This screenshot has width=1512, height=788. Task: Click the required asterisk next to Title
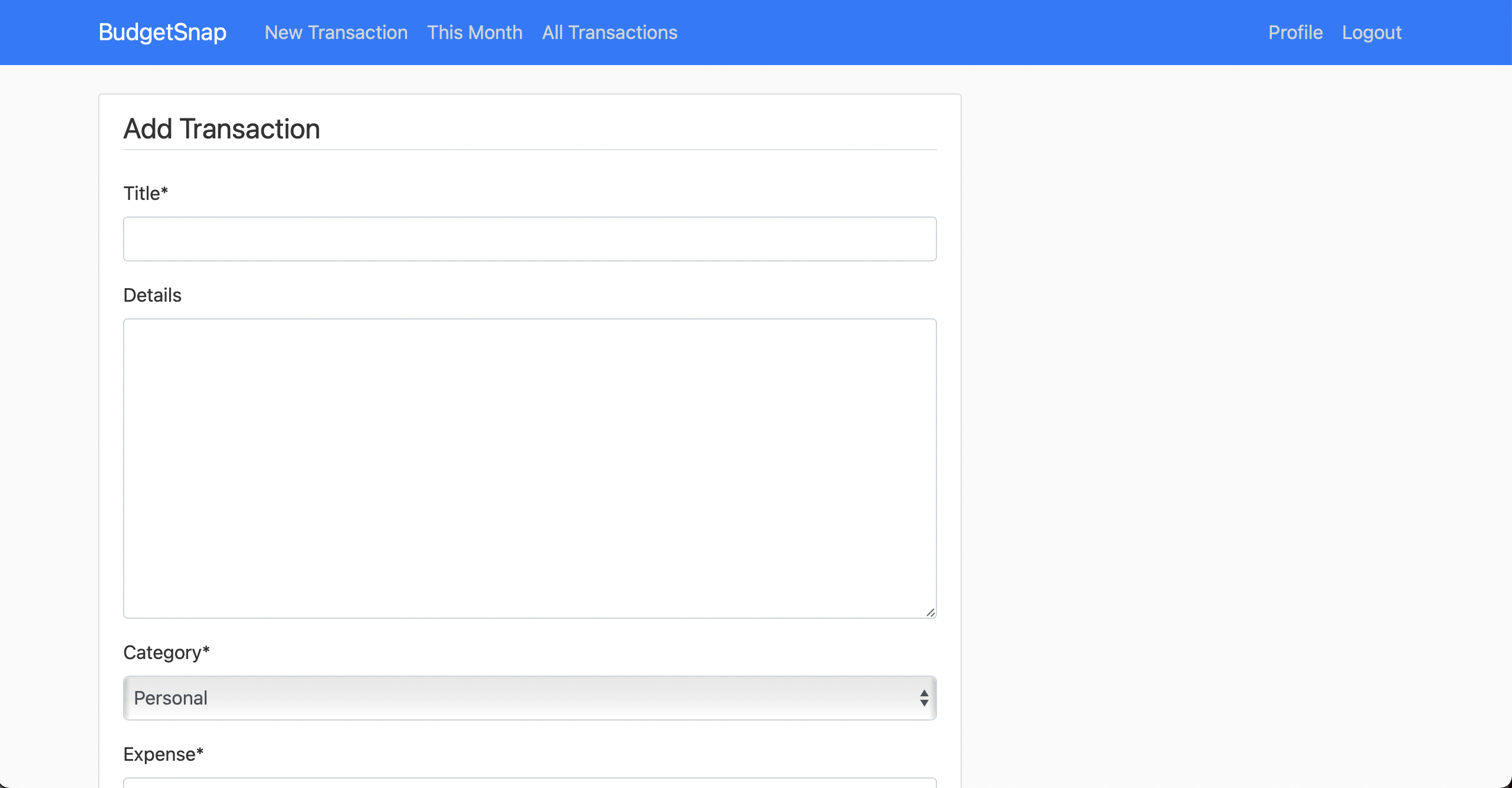tap(164, 190)
